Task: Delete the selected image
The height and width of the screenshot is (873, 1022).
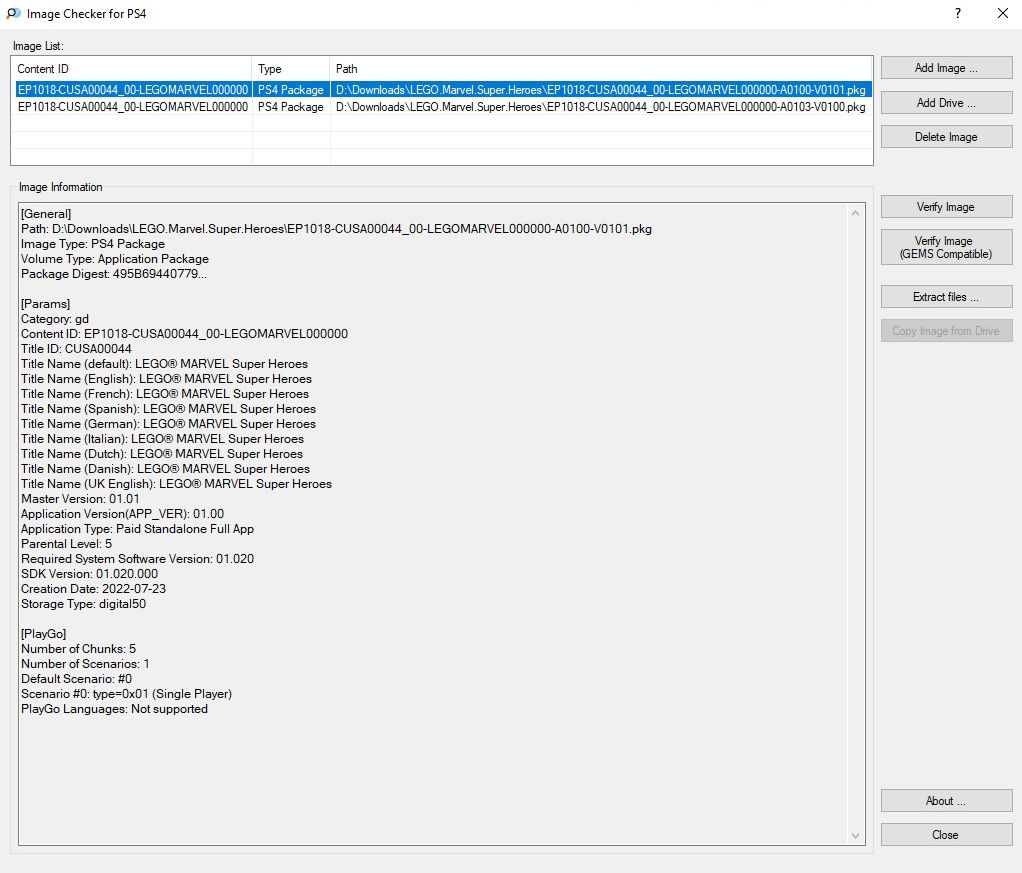Action: tap(946, 137)
